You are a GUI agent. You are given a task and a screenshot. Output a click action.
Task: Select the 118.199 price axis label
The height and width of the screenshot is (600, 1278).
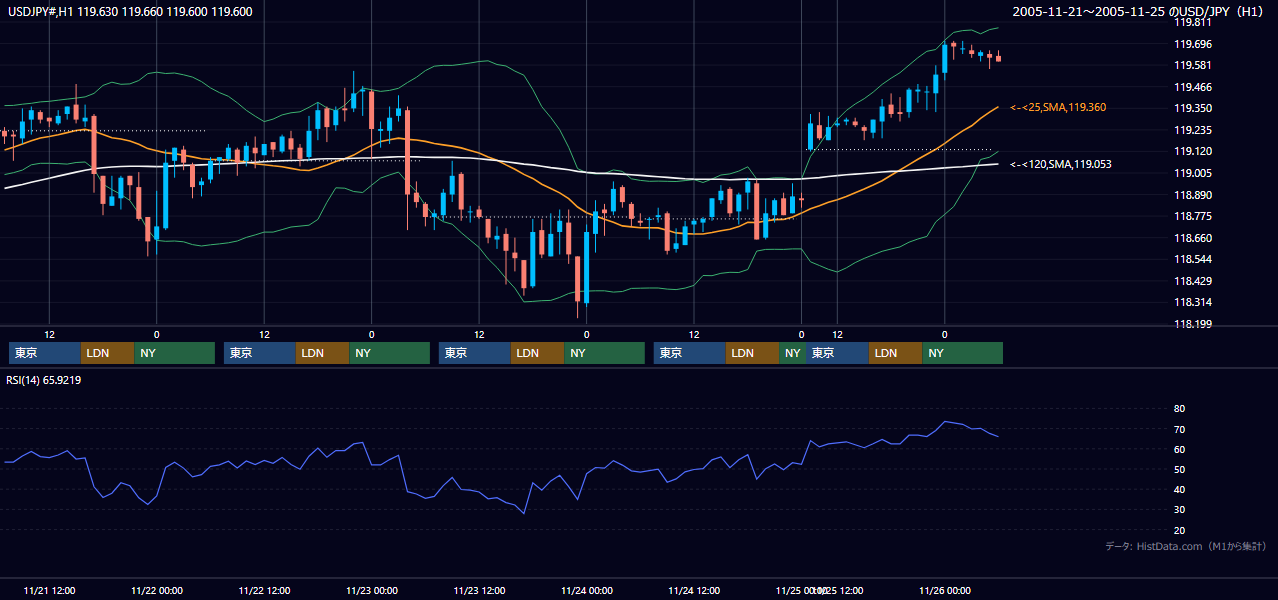tap(1192, 324)
